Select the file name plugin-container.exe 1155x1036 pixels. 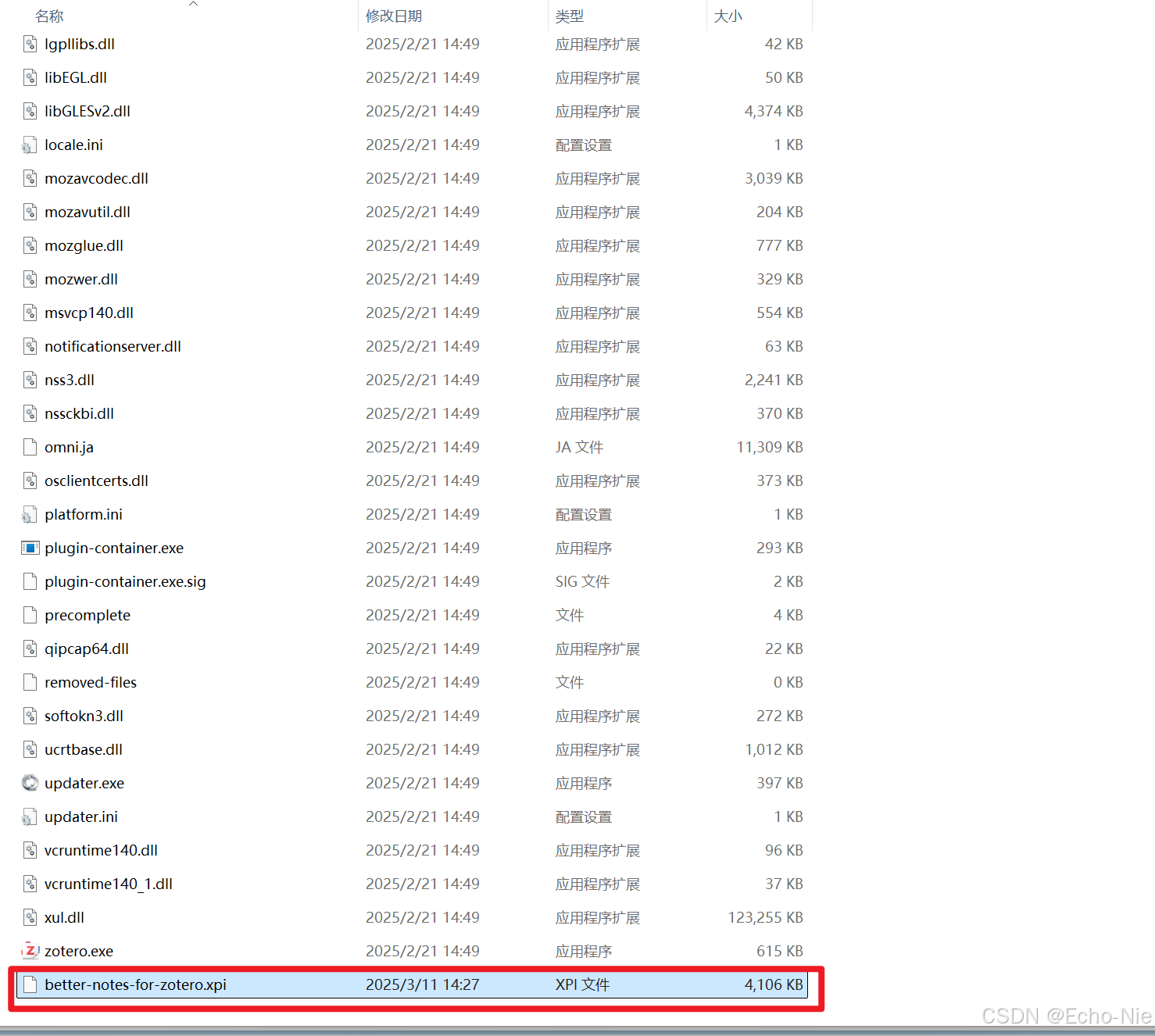click(114, 548)
